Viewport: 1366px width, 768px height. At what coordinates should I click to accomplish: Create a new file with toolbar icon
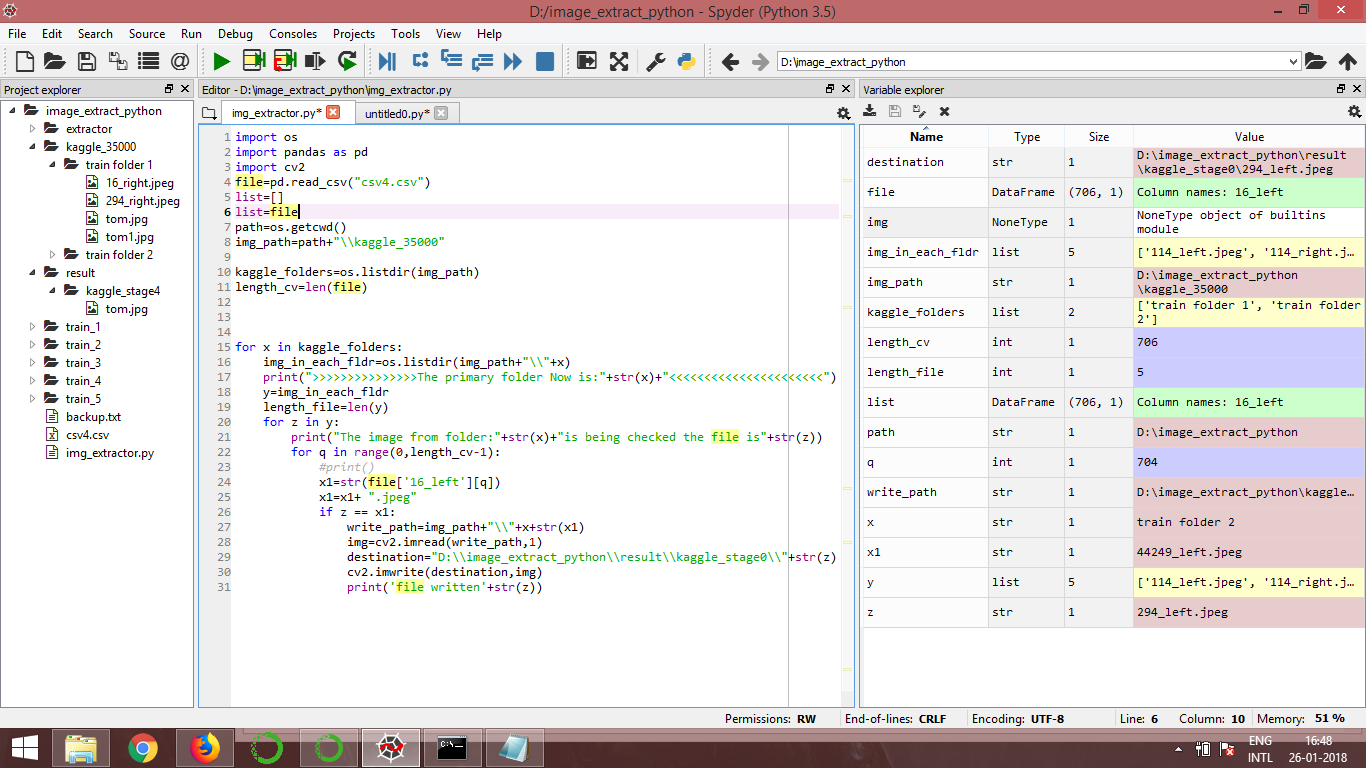point(24,62)
